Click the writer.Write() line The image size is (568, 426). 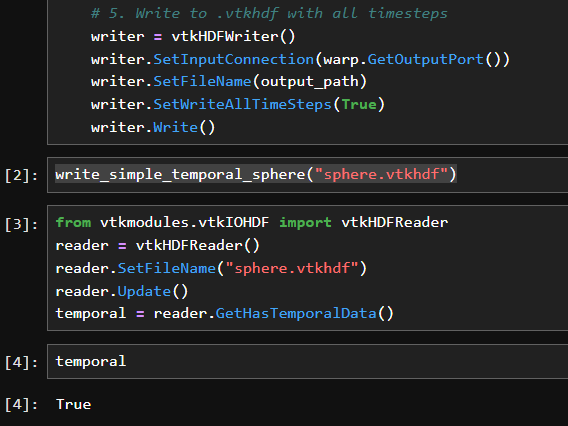(153, 127)
